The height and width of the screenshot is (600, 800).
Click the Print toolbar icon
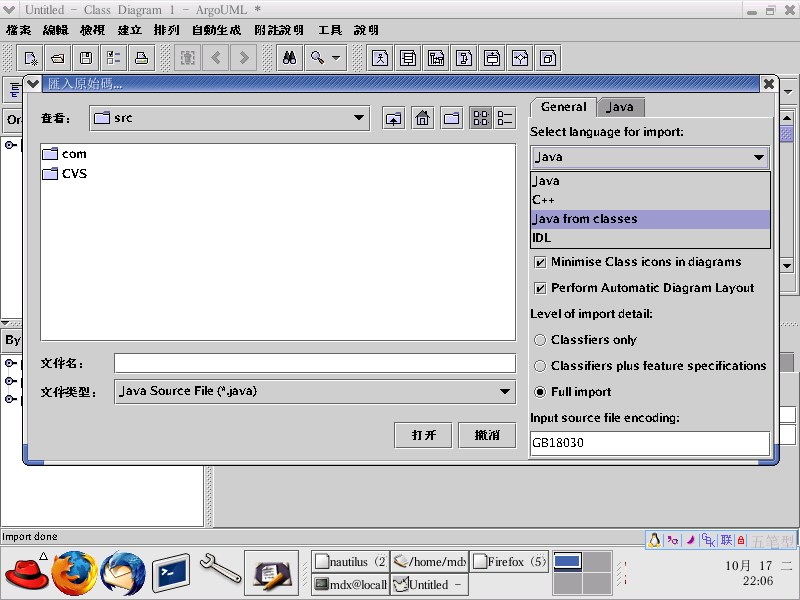(x=141, y=58)
